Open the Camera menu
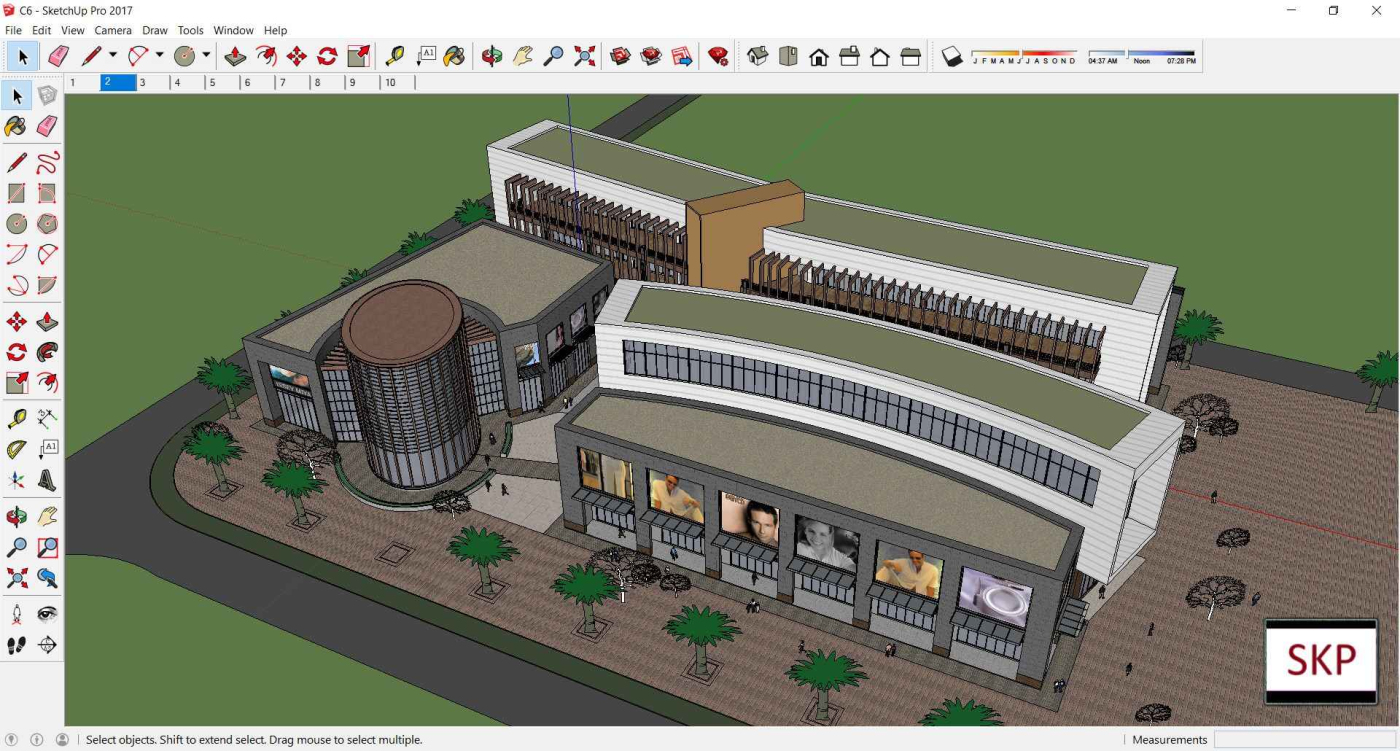 pyautogui.click(x=113, y=30)
